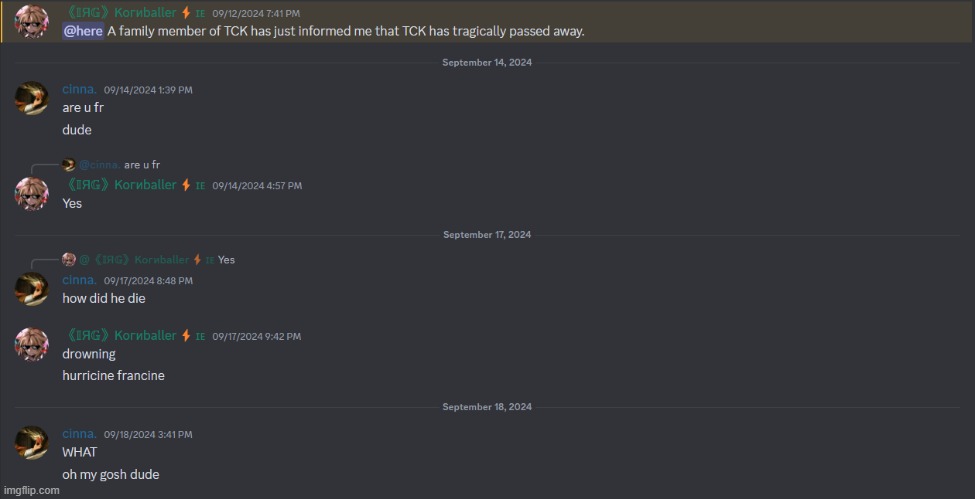Click the imgflip.com watermark

point(31,490)
